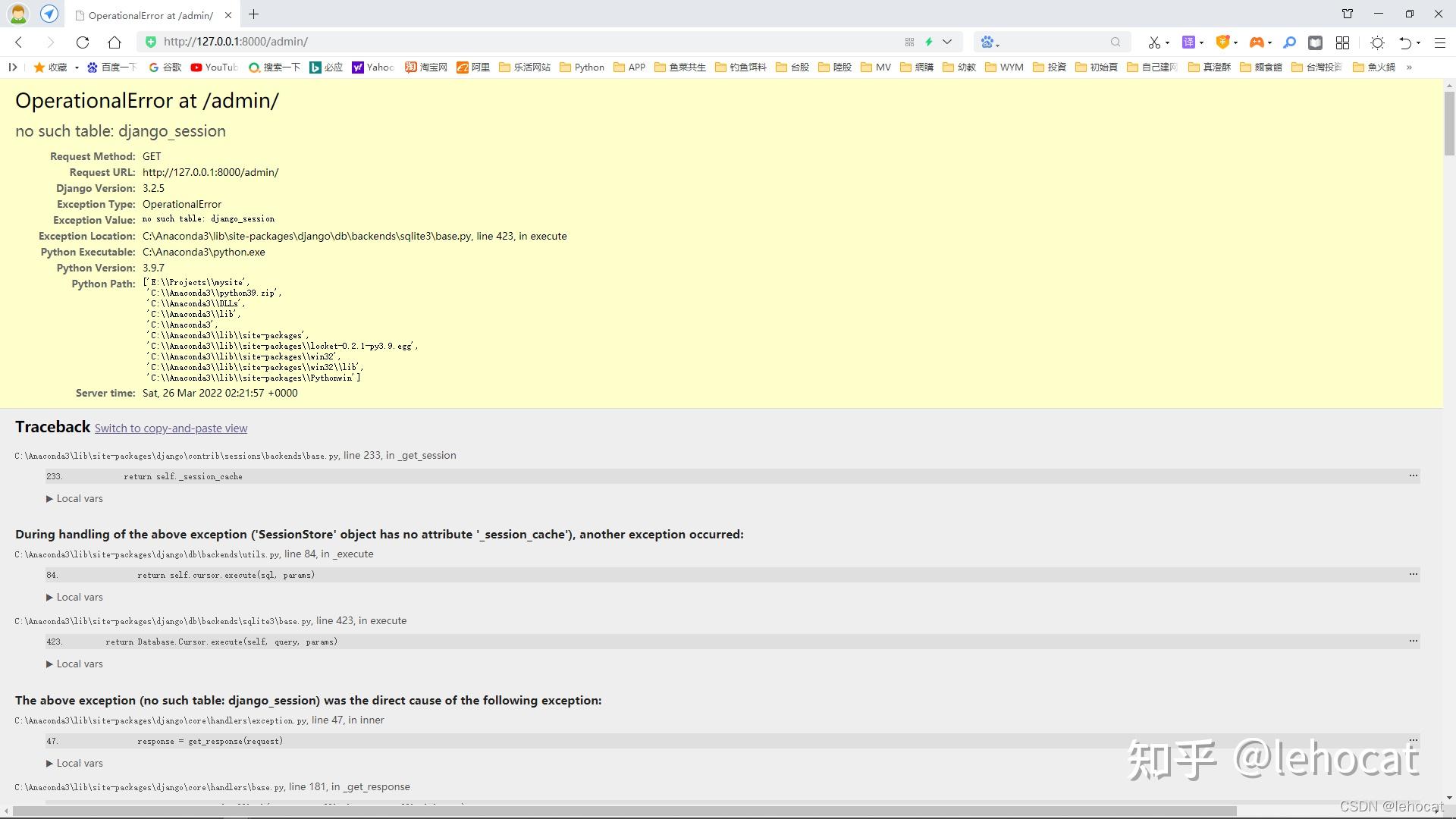Image resolution: width=1456 pixels, height=819 pixels.
Task: Open the hamburger main menu
Action: [x=1439, y=42]
